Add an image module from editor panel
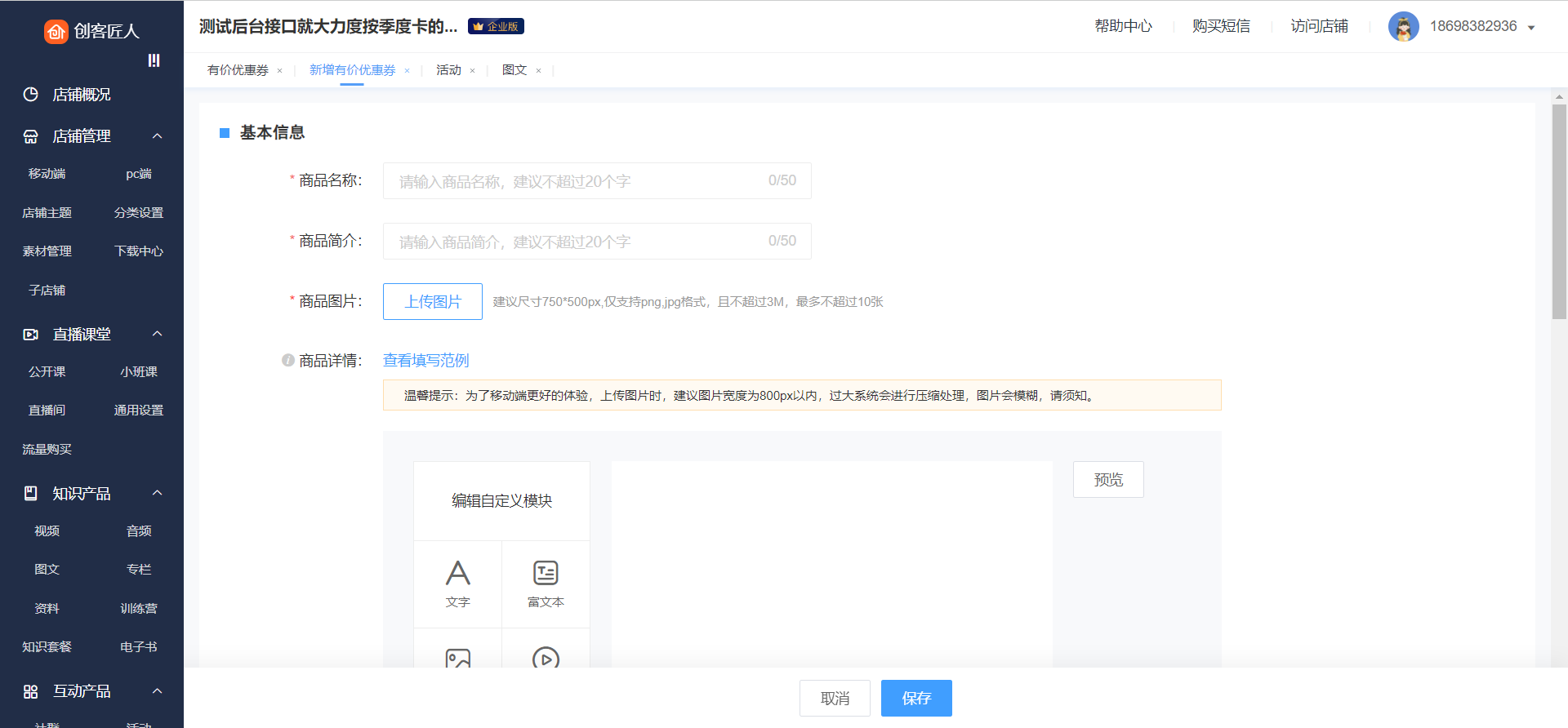Screen dimensions: 1568x728 tap(457, 658)
